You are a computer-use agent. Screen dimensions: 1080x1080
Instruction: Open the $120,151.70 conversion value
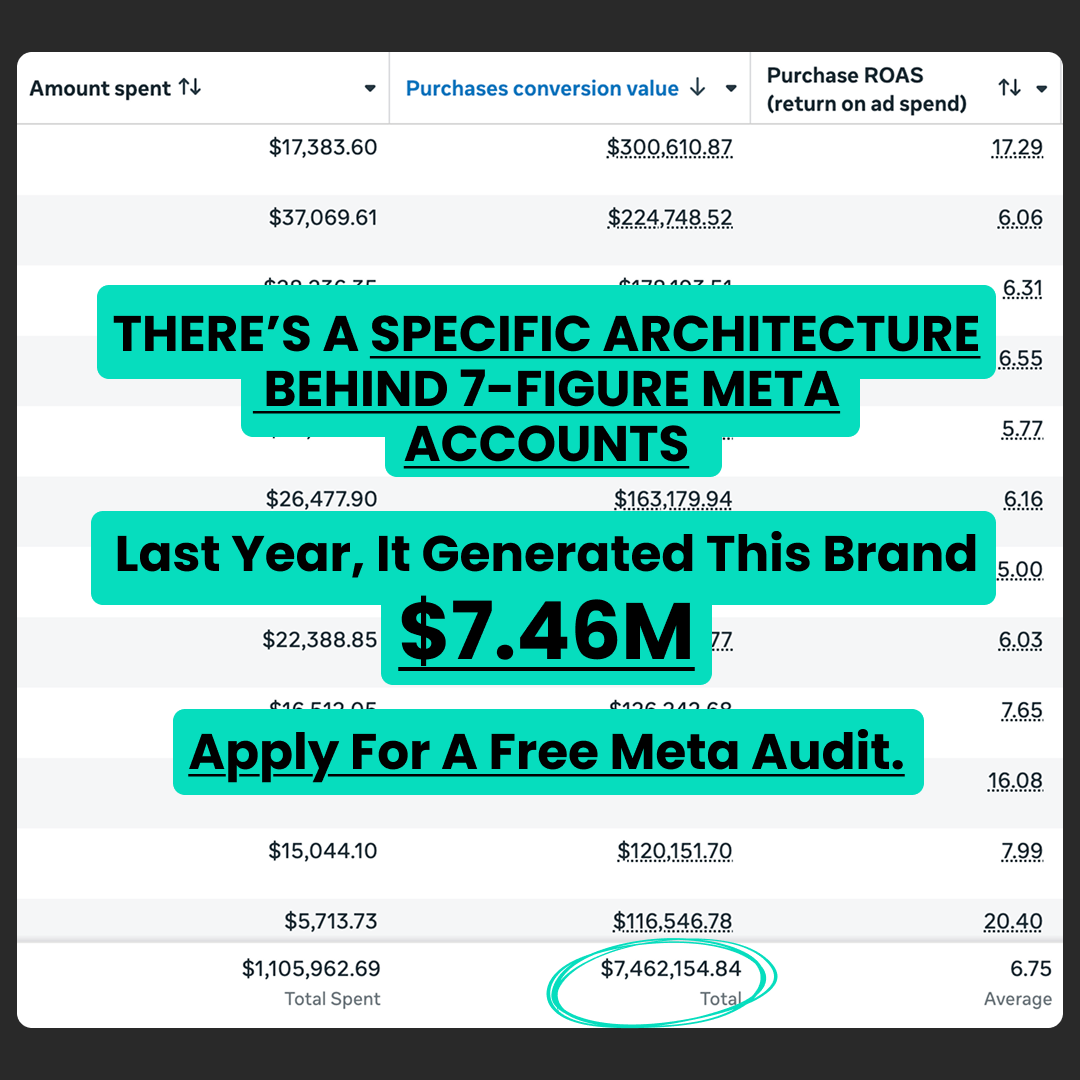click(x=674, y=851)
